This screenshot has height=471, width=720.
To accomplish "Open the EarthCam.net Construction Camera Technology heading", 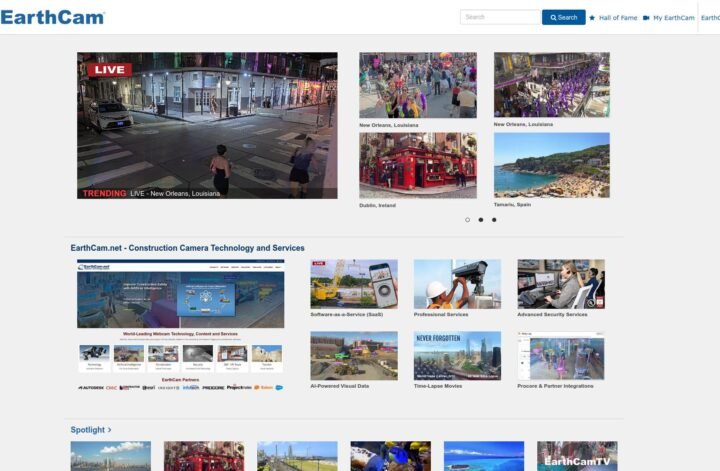I will (187, 248).
